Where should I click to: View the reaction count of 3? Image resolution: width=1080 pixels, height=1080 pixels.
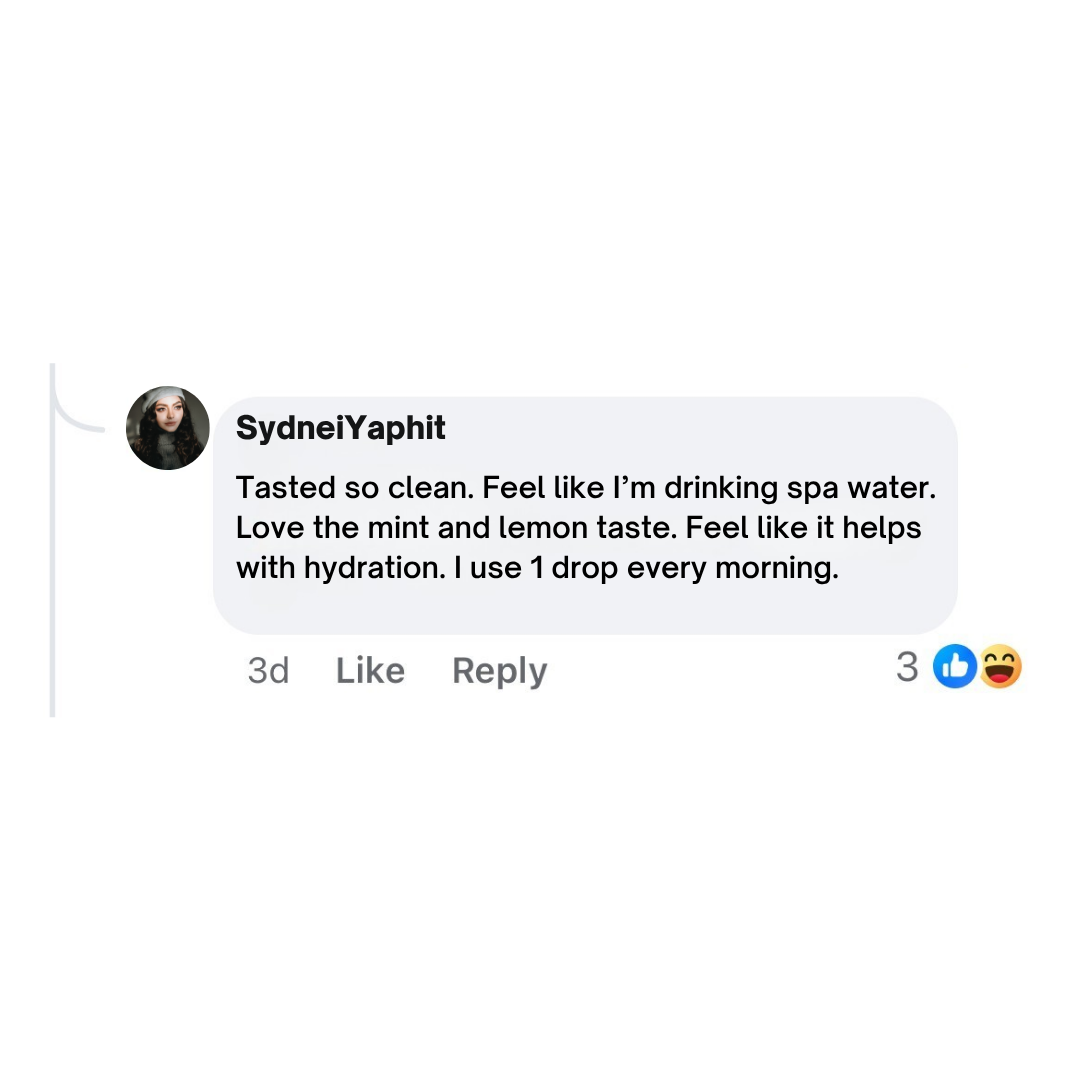coord(907,667)
